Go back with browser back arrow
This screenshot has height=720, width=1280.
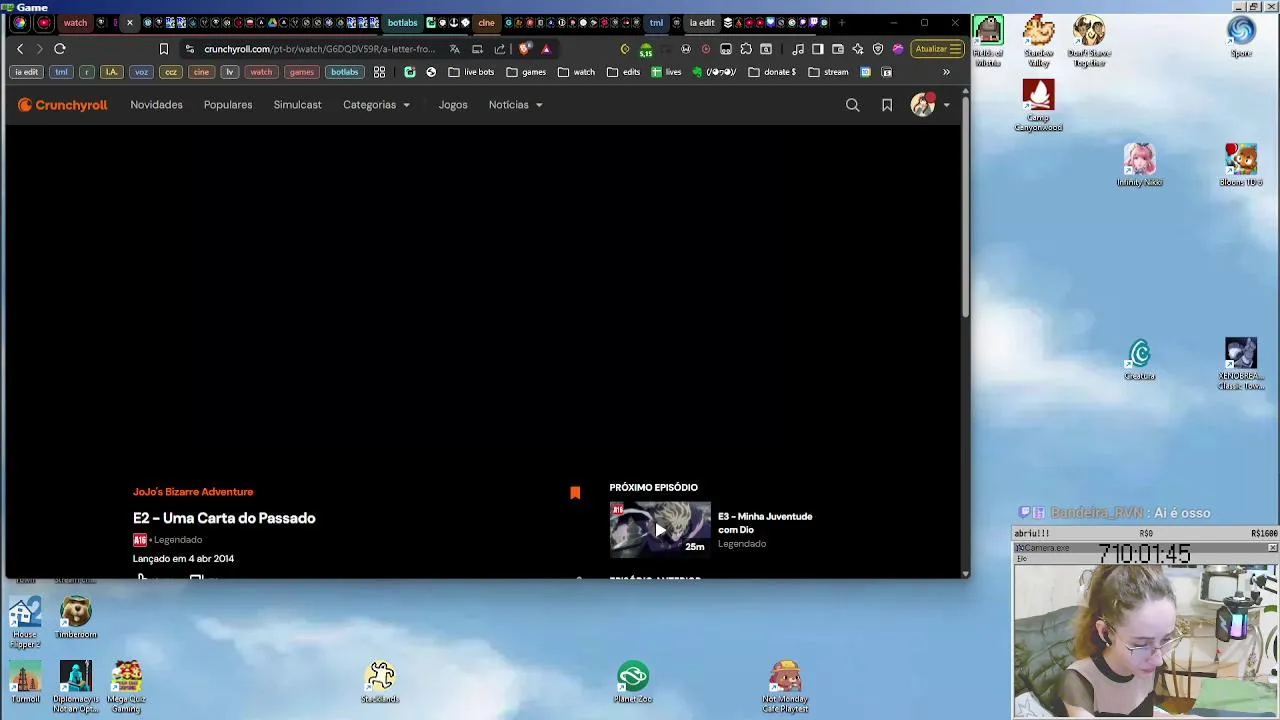(x=20, y=49)
